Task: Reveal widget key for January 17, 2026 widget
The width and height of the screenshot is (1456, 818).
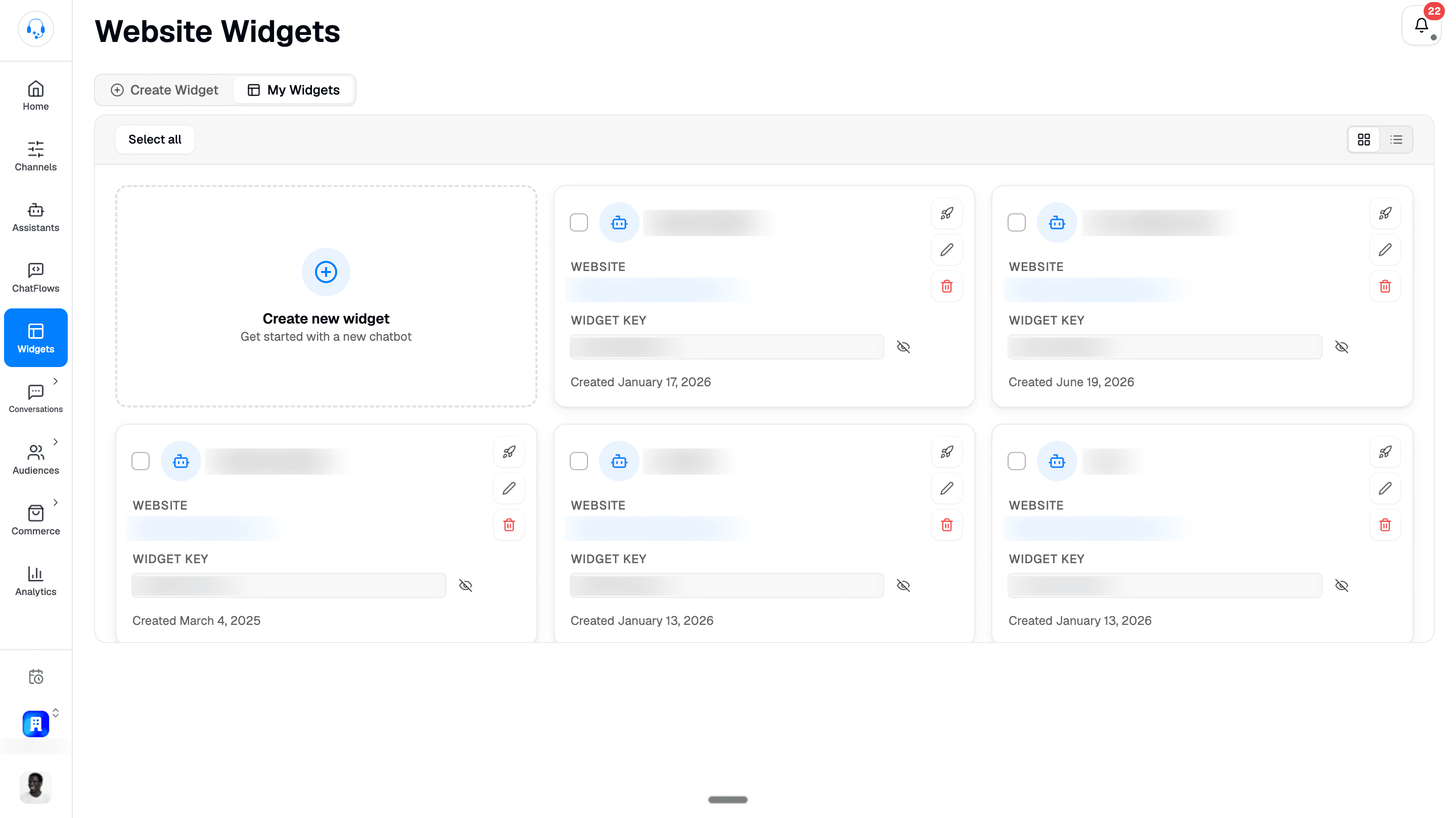Action: pos(903,347)
